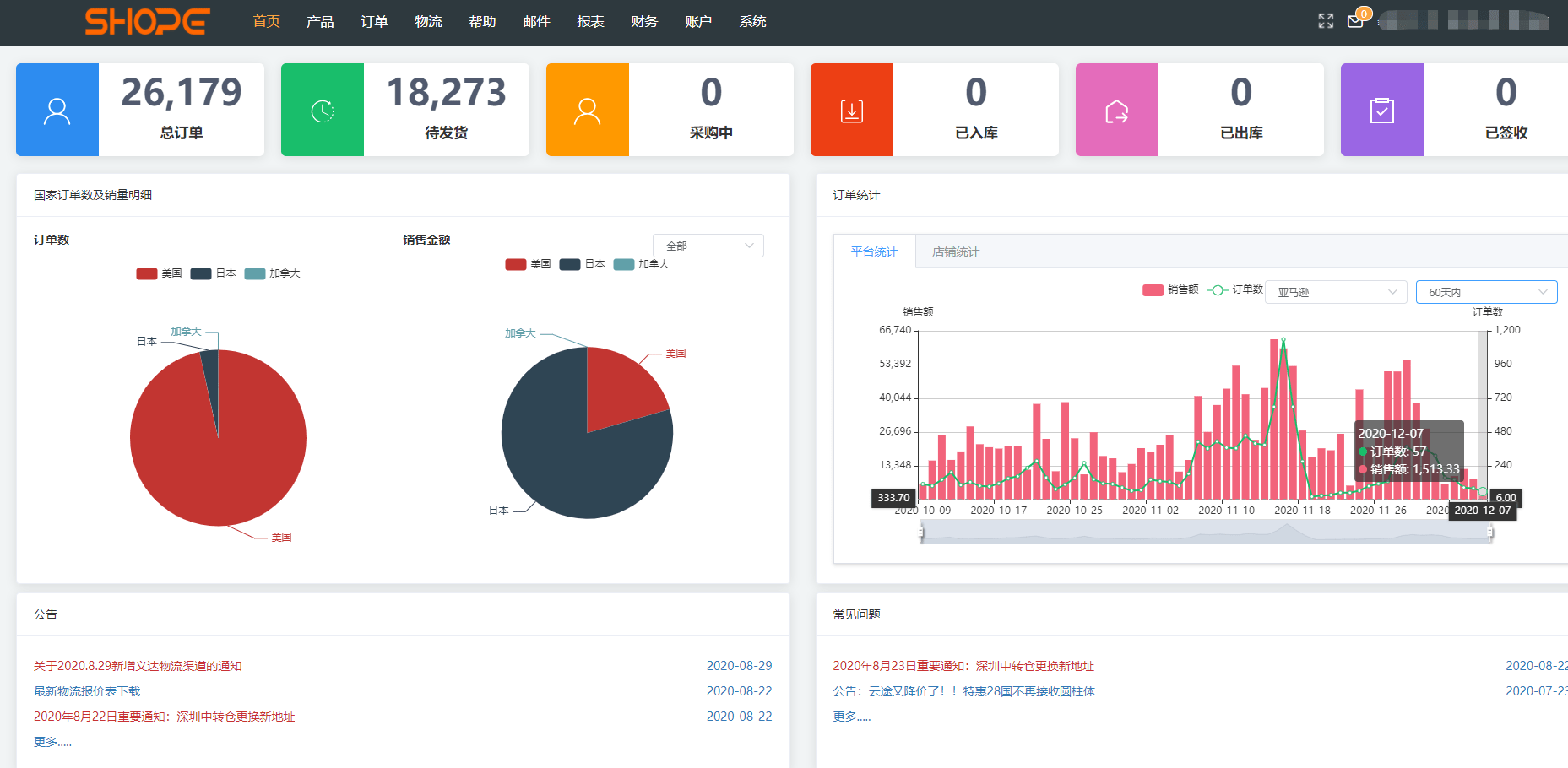
Task: Click the blue user icon on 总订单 card
Action: click(x=57, y=110)
